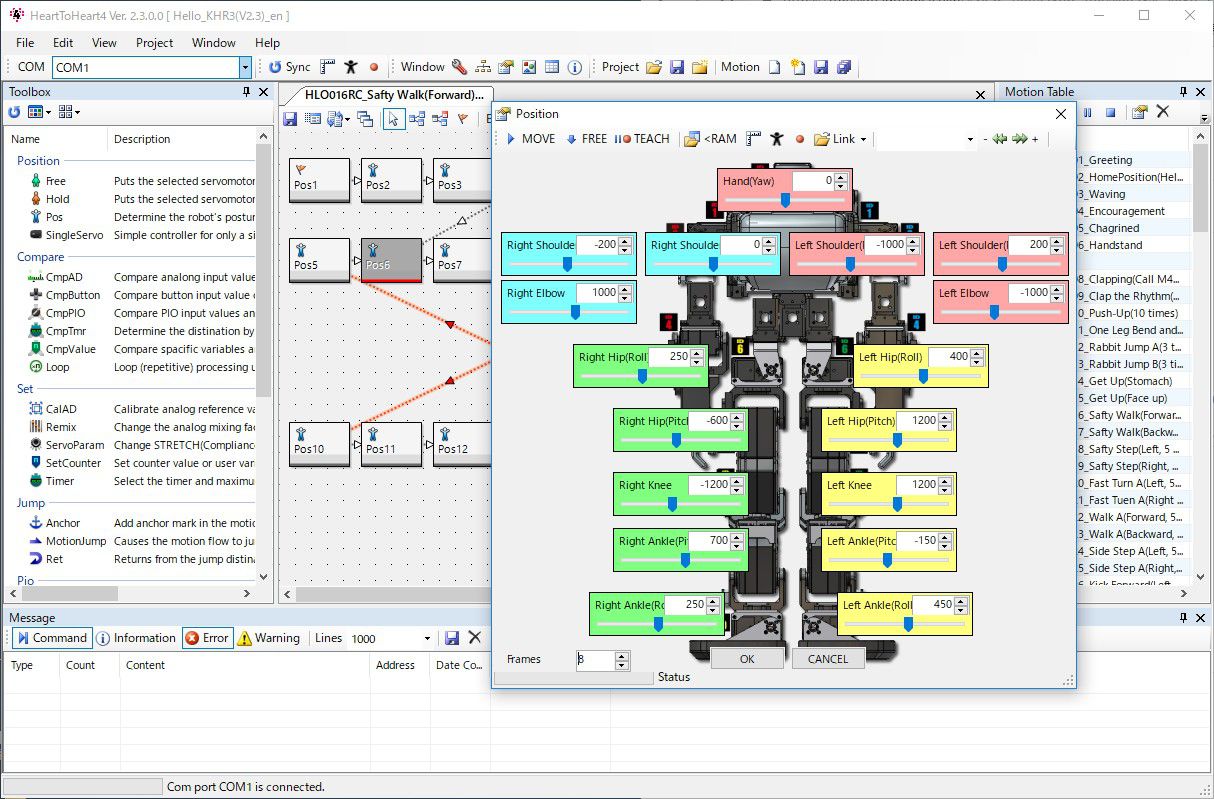The width and height of the screenshot is (1214, 799).
Task: Delete messages with the X icon in Message panel
Action: pos(475,638)
